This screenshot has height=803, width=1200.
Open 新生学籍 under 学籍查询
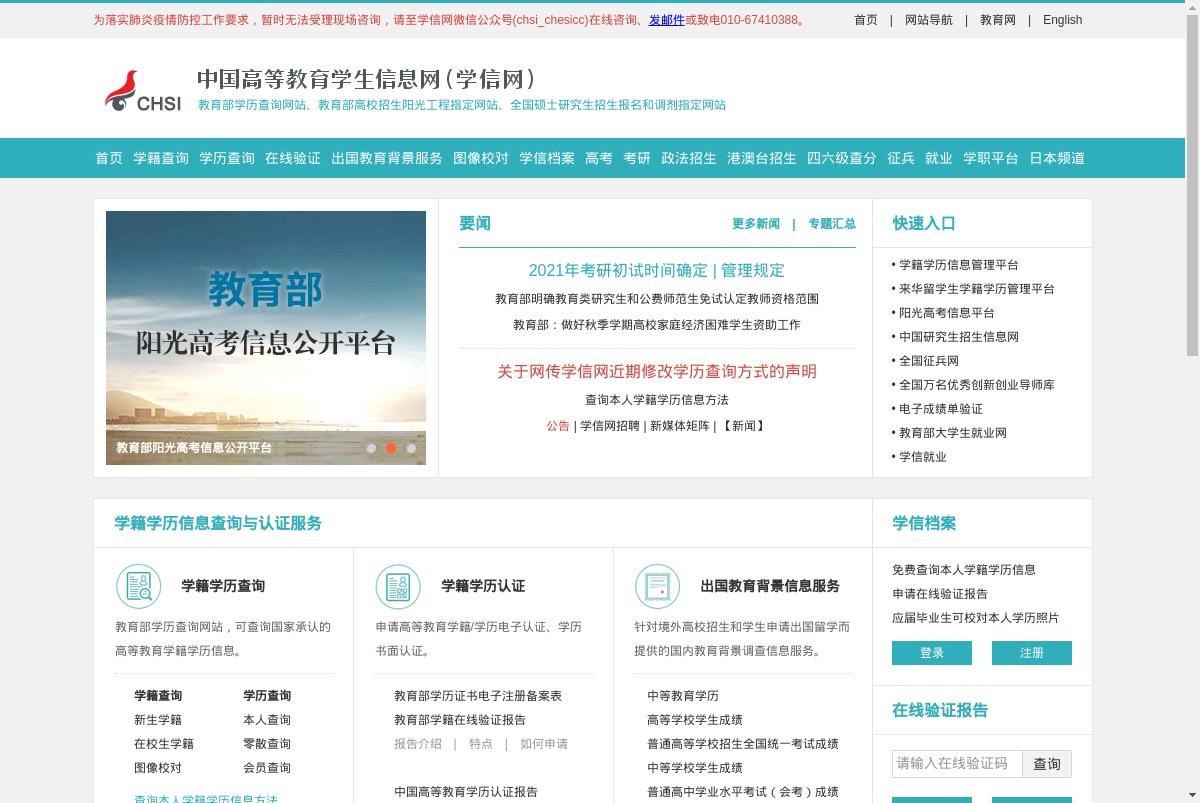[158, 720]
